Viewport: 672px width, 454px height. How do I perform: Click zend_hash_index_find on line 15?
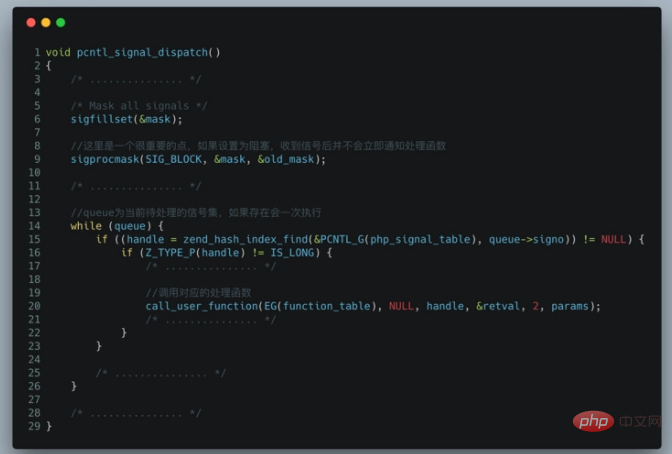246,239
